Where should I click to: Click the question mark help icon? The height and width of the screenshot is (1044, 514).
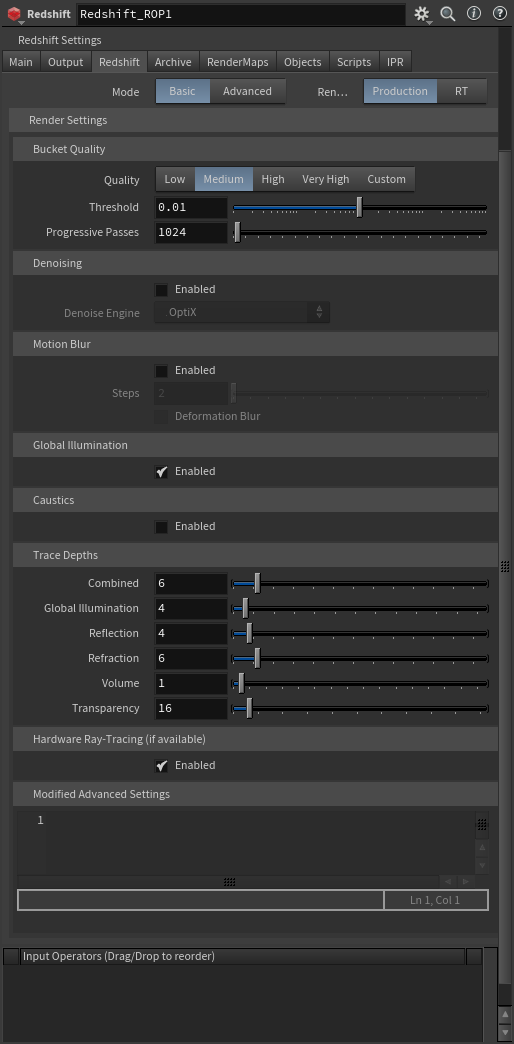point(499,13)
